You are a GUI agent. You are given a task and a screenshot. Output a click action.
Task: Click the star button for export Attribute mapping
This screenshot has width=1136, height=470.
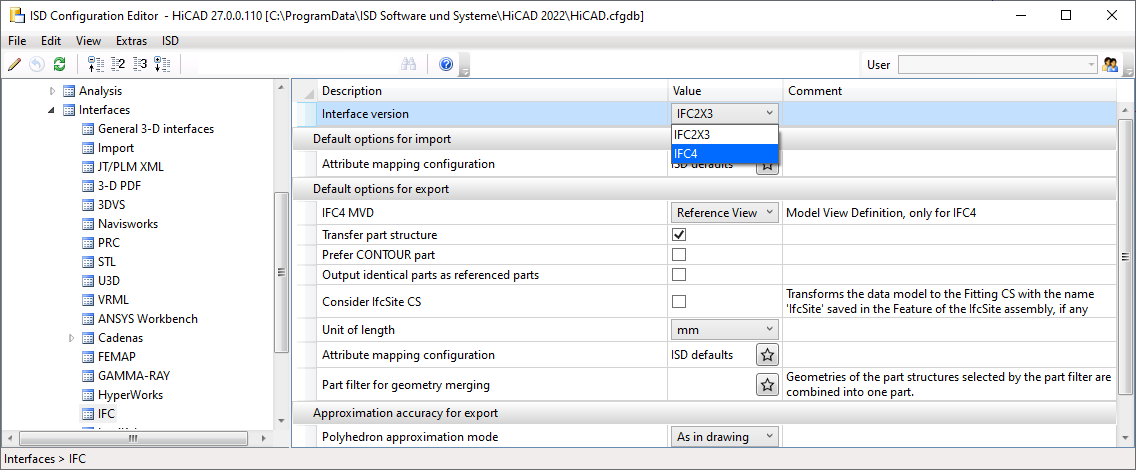point(768,355)
